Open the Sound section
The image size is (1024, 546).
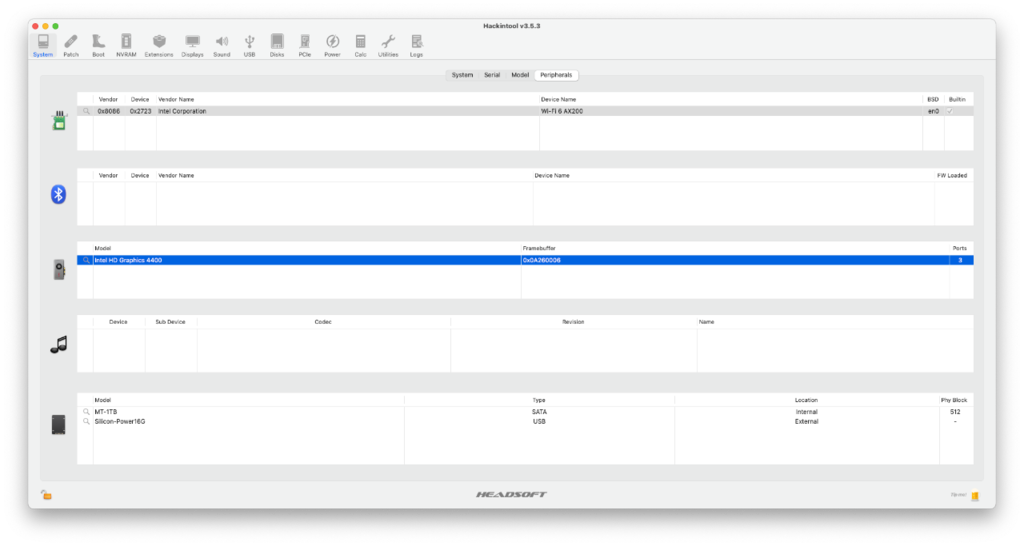click(x=222, y=46)
